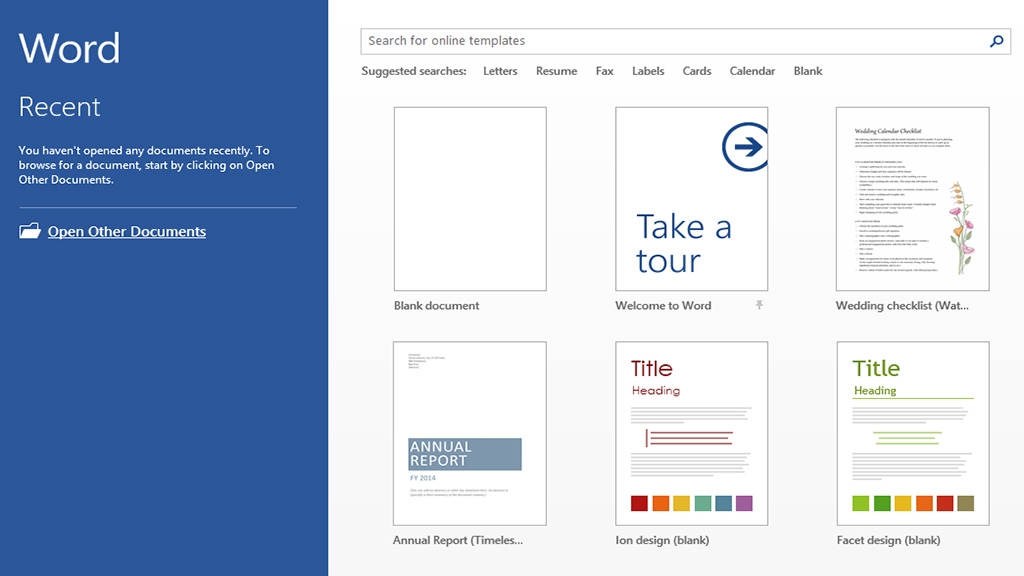Click the search magnifier icon
Screen dimensions: 1024x576
pos(996,41)
